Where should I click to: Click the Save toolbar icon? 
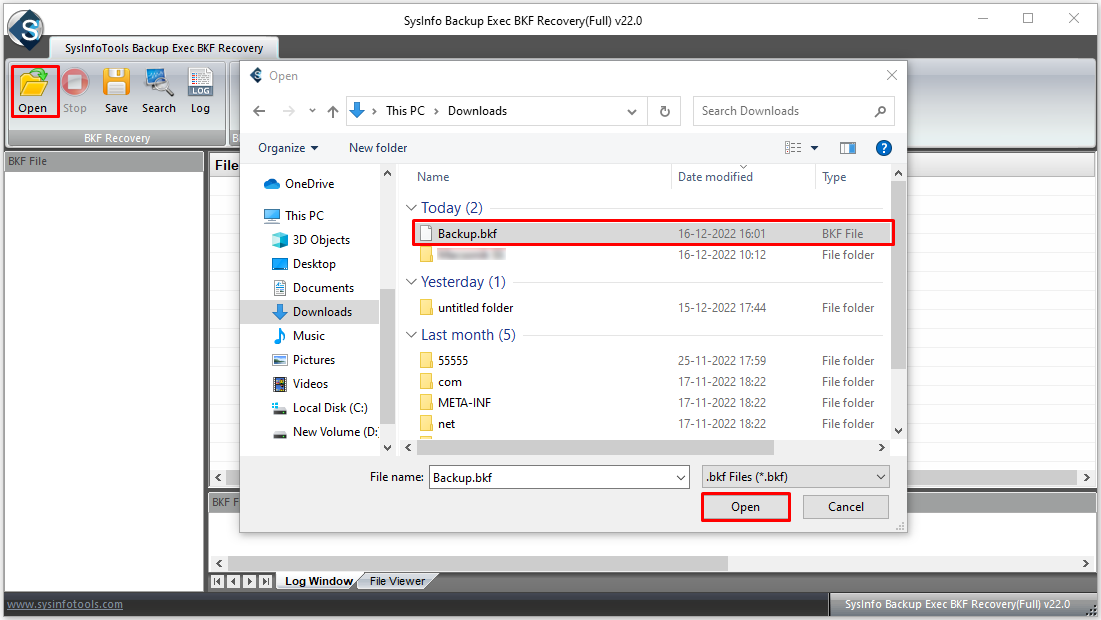click(116, 91)
